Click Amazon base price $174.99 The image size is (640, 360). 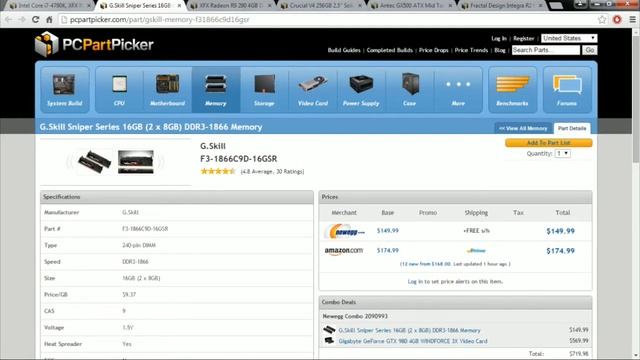click(x=388, y=251)
